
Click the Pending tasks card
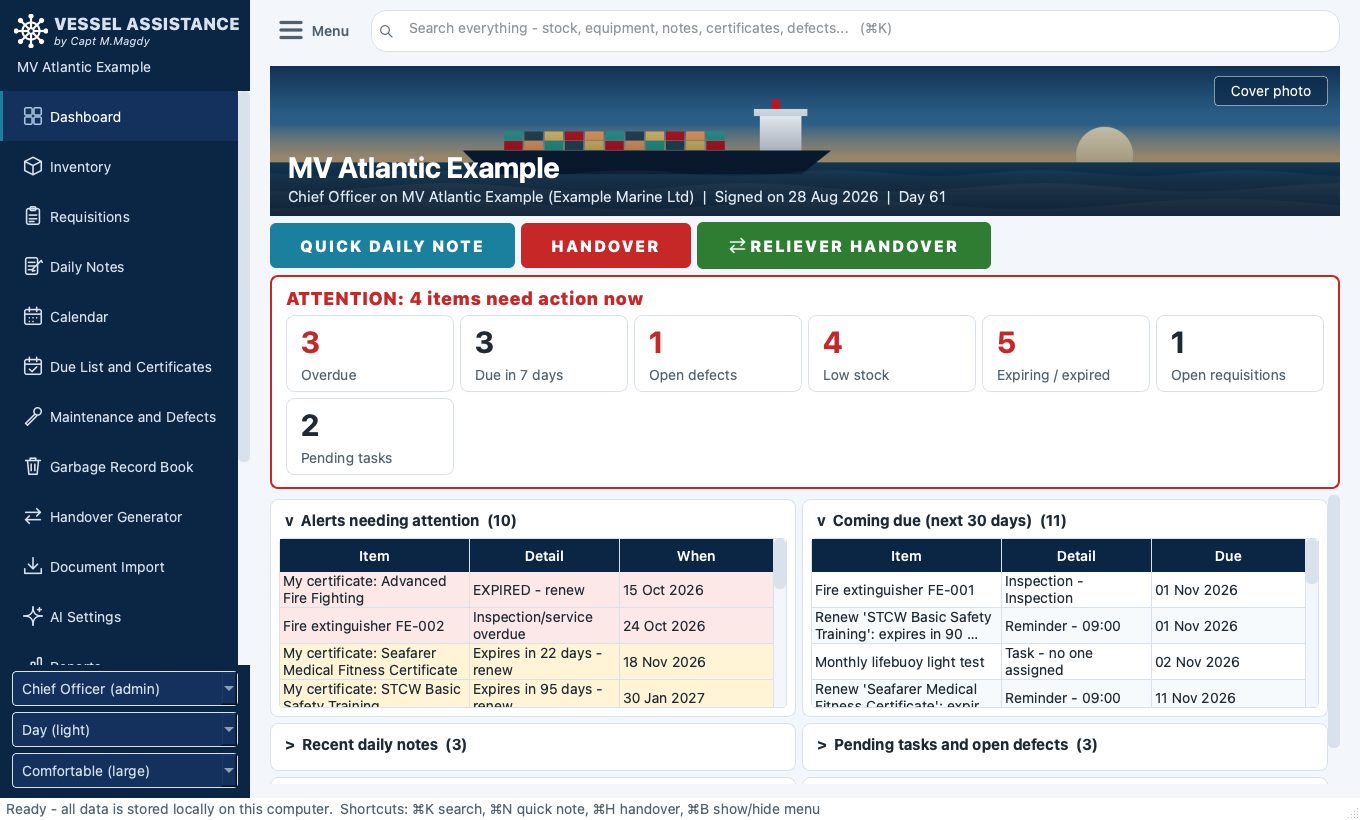[x=370, y=436]
